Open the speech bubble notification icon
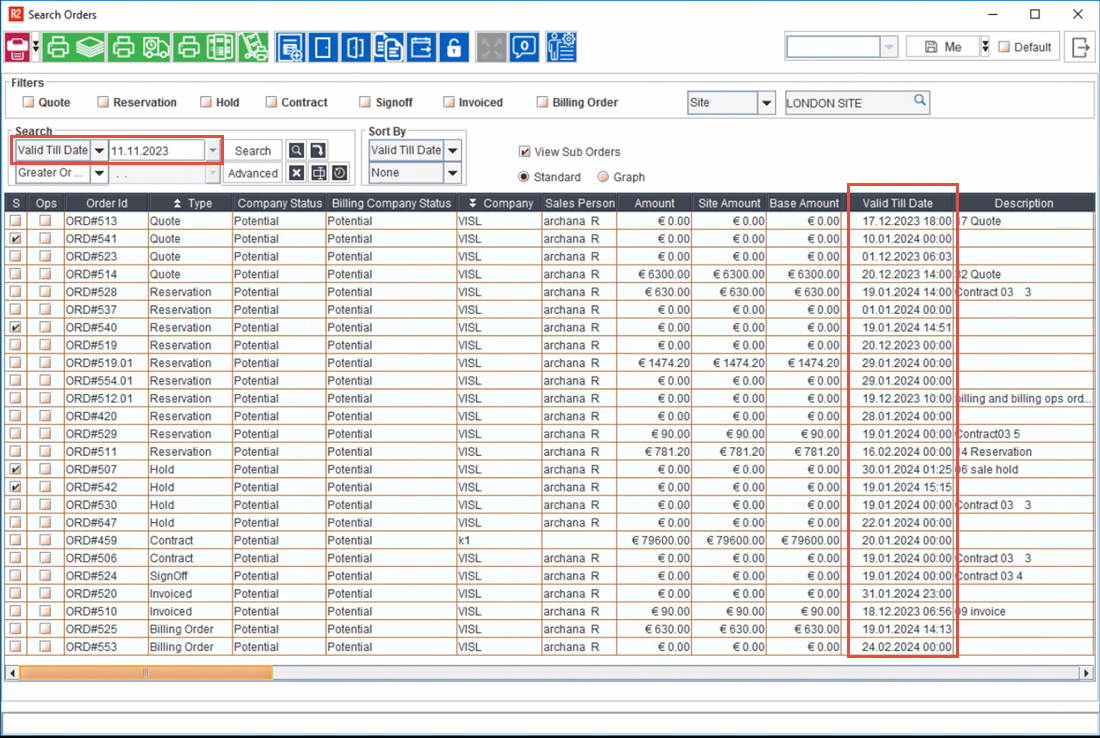 [x=524, y=47]
